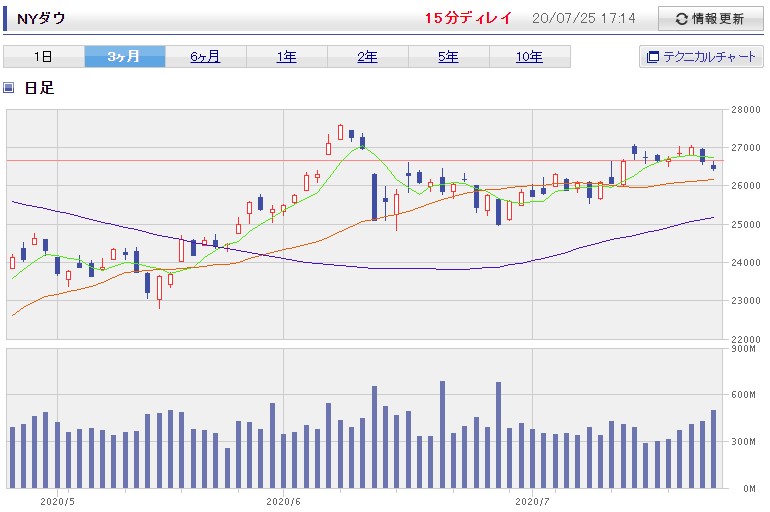Select the 1日 period tab
The height and width of the screenshot is (512, 770).
[44, 56]
